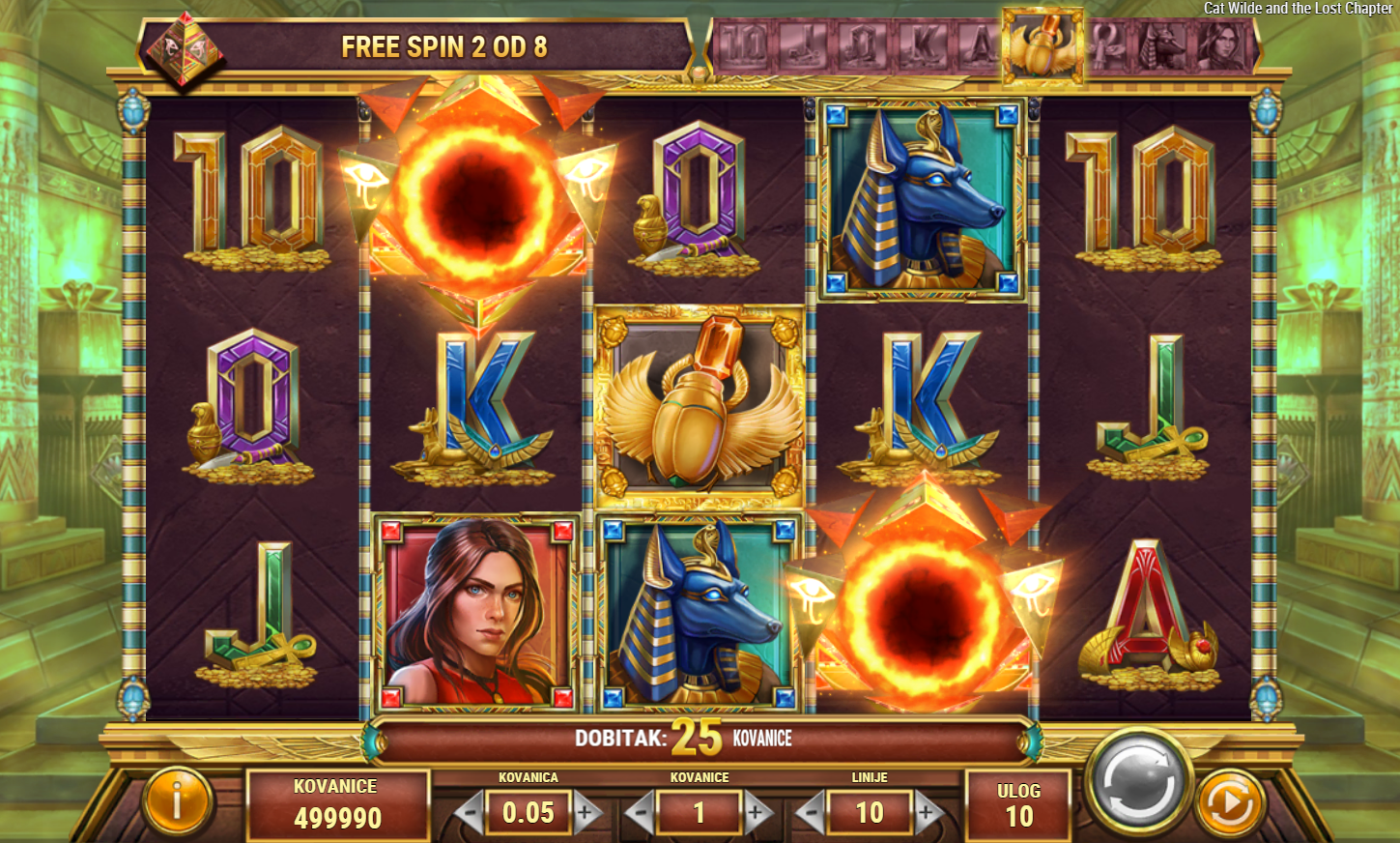Image resolution: width=1400 pixels, height=843 pixels.
Task: Decrease the number of Linije
Action: (x=811, y=813)
